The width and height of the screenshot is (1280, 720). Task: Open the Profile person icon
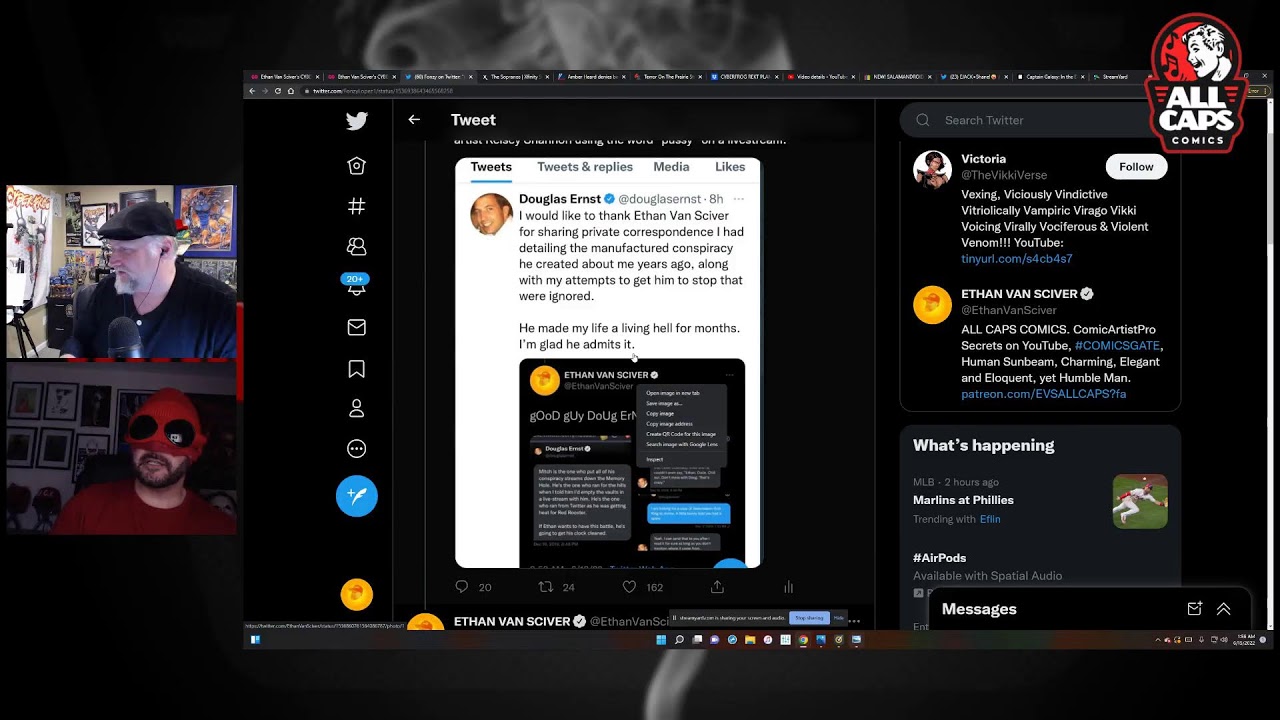pos(356,408)
